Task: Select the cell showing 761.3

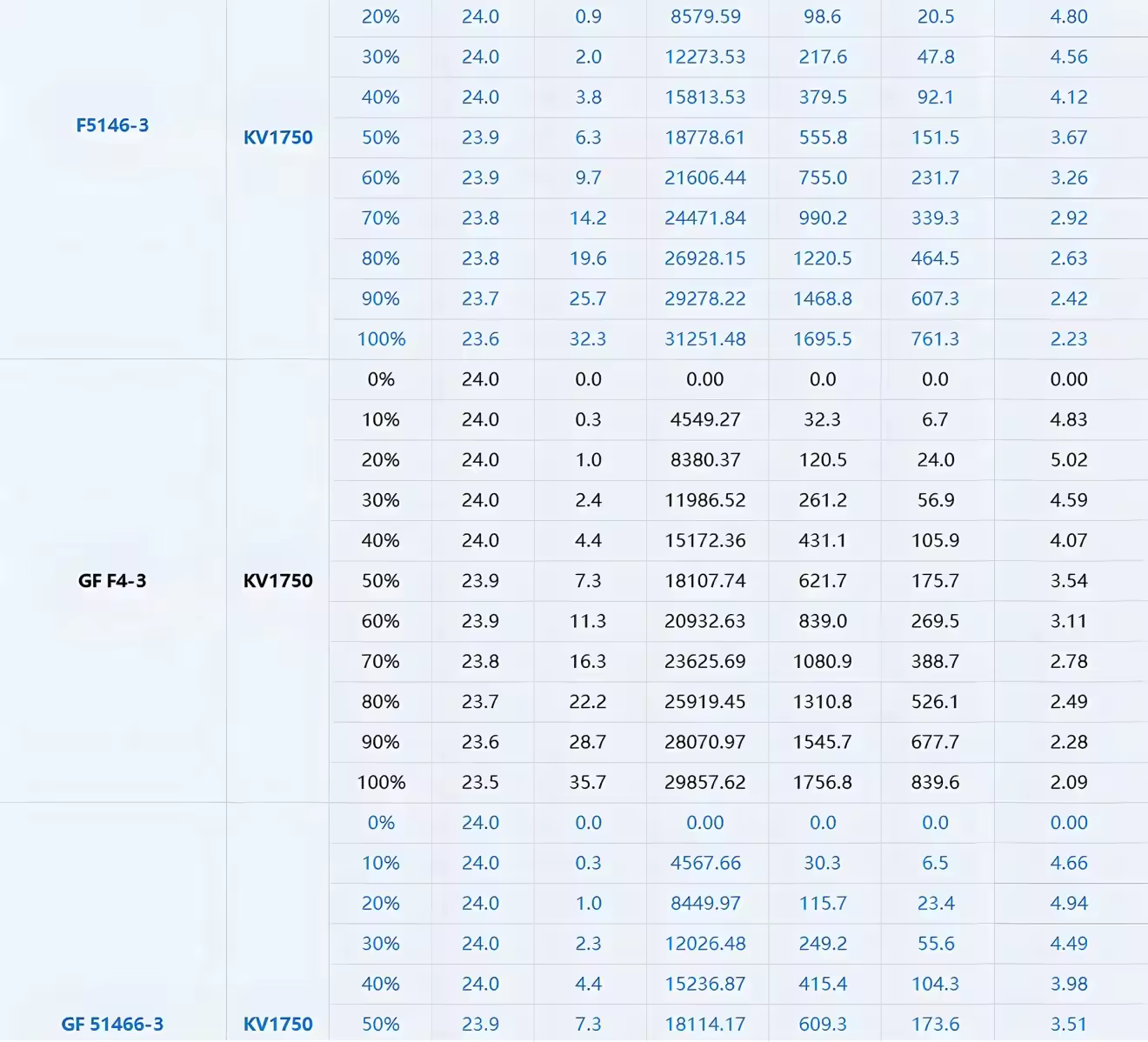Action: pyautogui.click(x=936, y=339)
